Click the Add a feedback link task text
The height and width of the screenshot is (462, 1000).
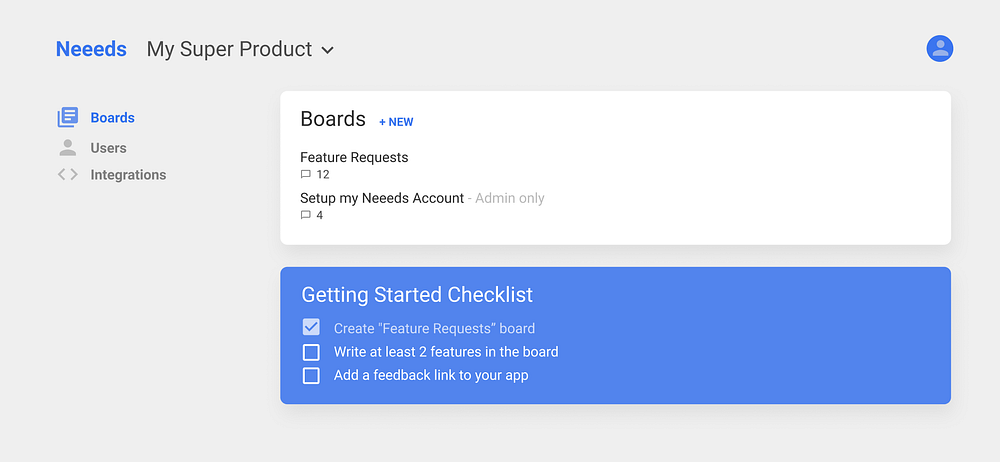click(x=431, y=376)
